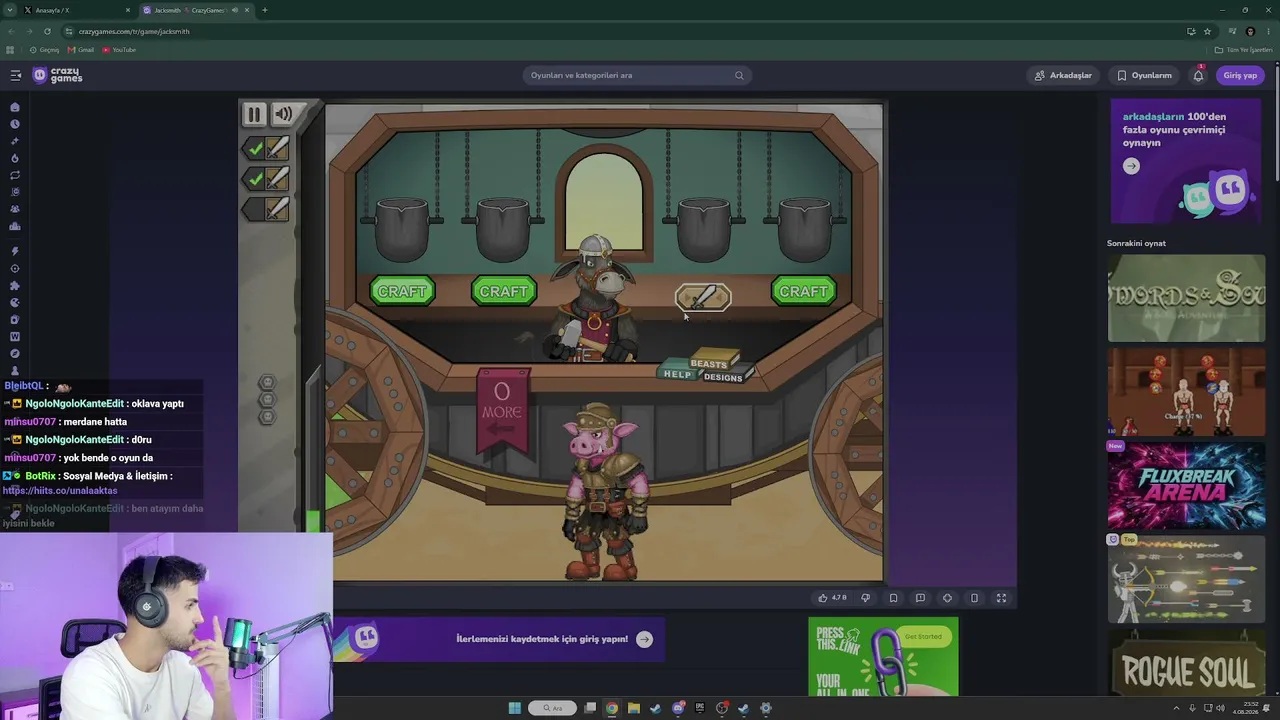Viewport: 1280px width, 720px height.
Task: Open a new browser tab
Action: click(x=265, y=10)
